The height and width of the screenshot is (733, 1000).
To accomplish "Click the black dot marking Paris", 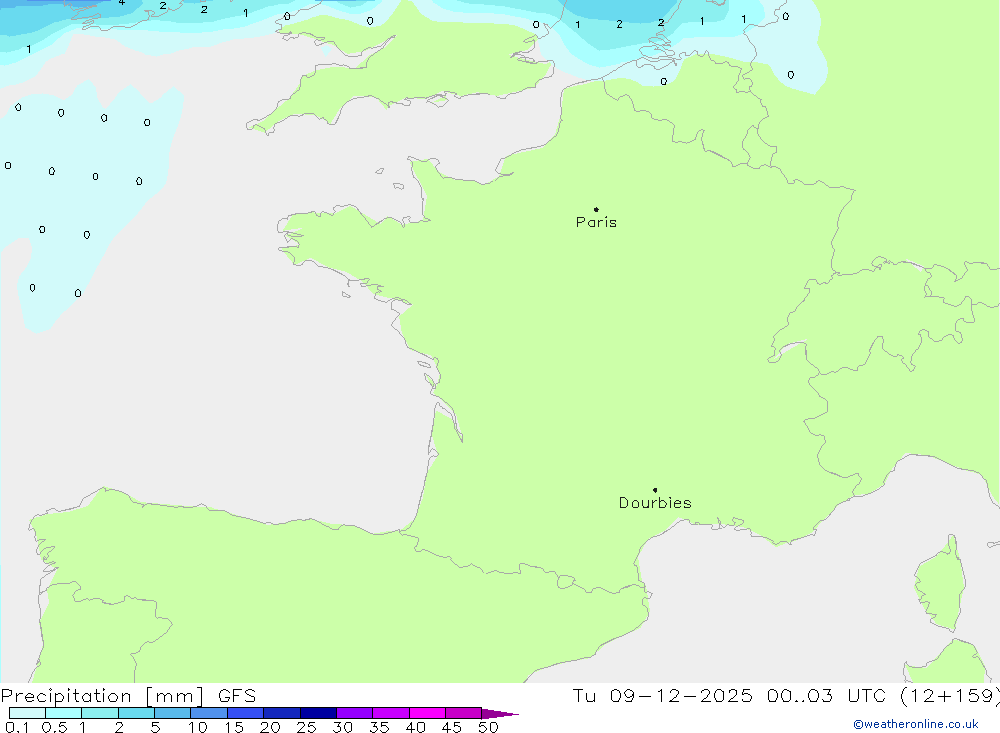I will [596, 209].
